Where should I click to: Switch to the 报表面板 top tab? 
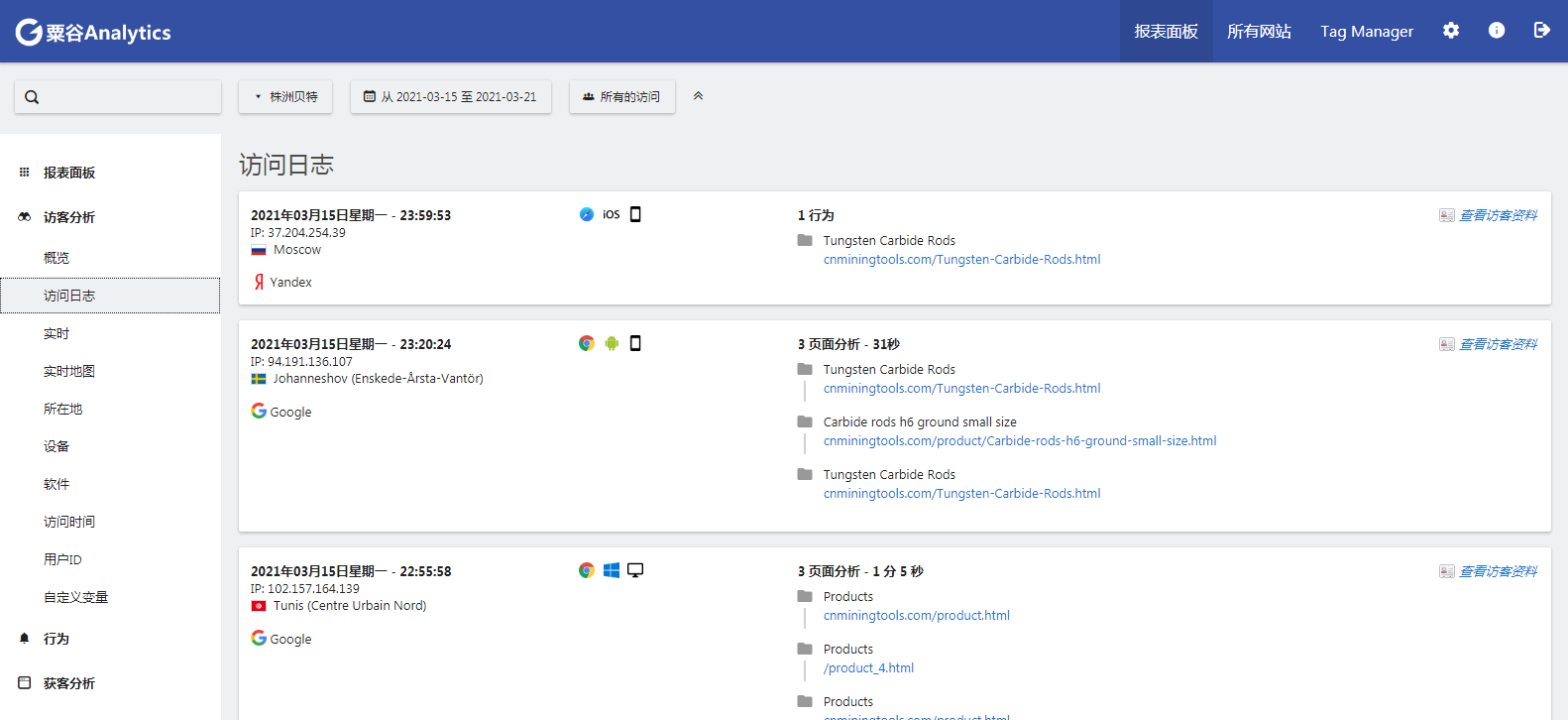pyautogui.click(x=1166, y=32)
